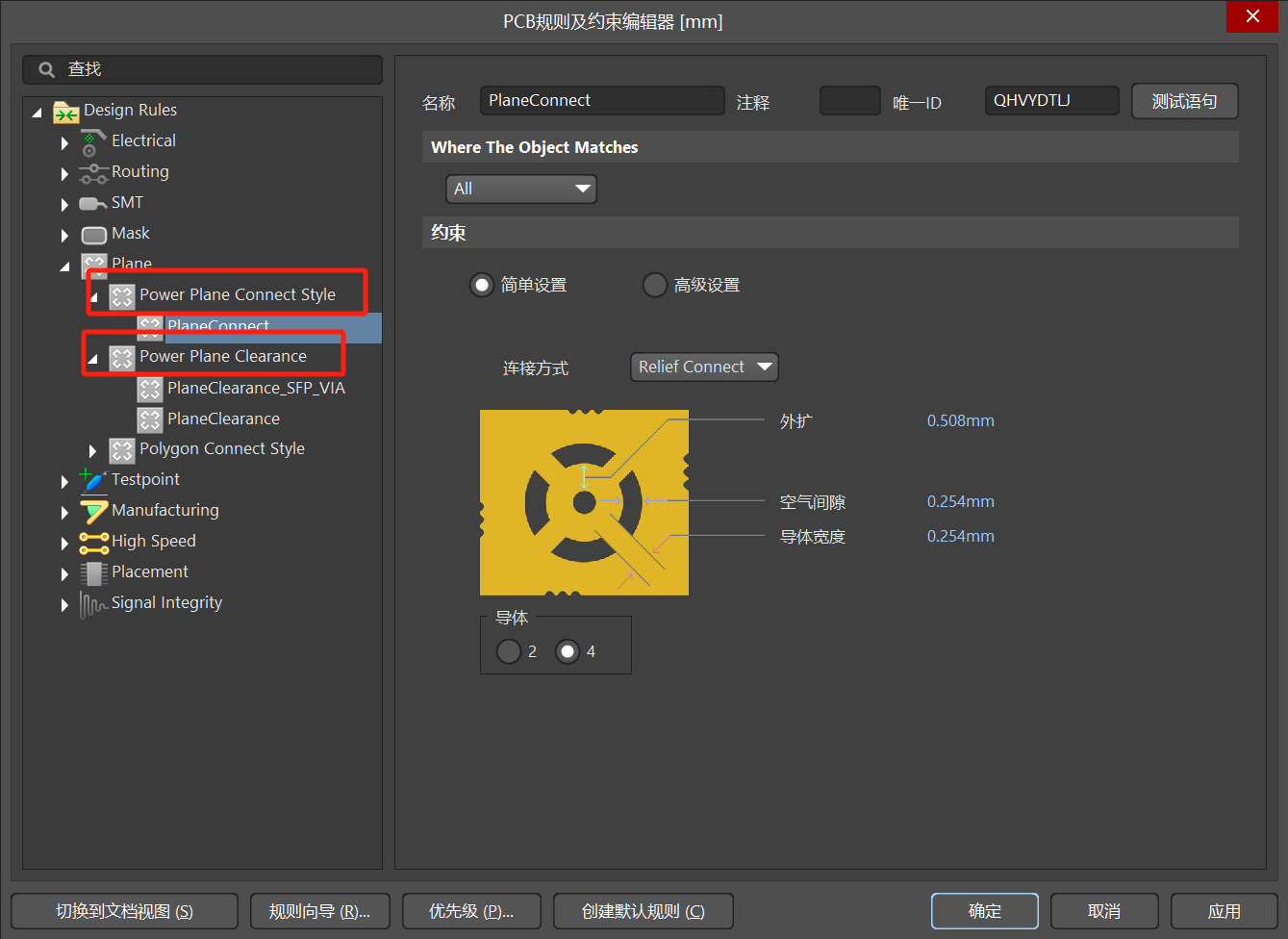The width and height of the screenshot is (1288, 939).
Task: Expand the Routing rules node
Action: 64,174
